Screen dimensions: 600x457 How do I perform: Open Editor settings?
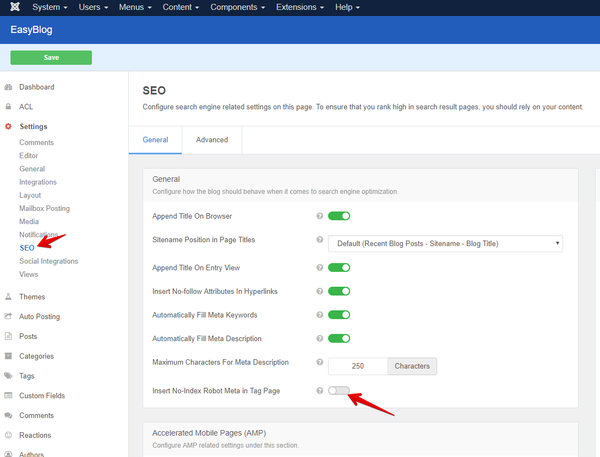tap(29, 156)
